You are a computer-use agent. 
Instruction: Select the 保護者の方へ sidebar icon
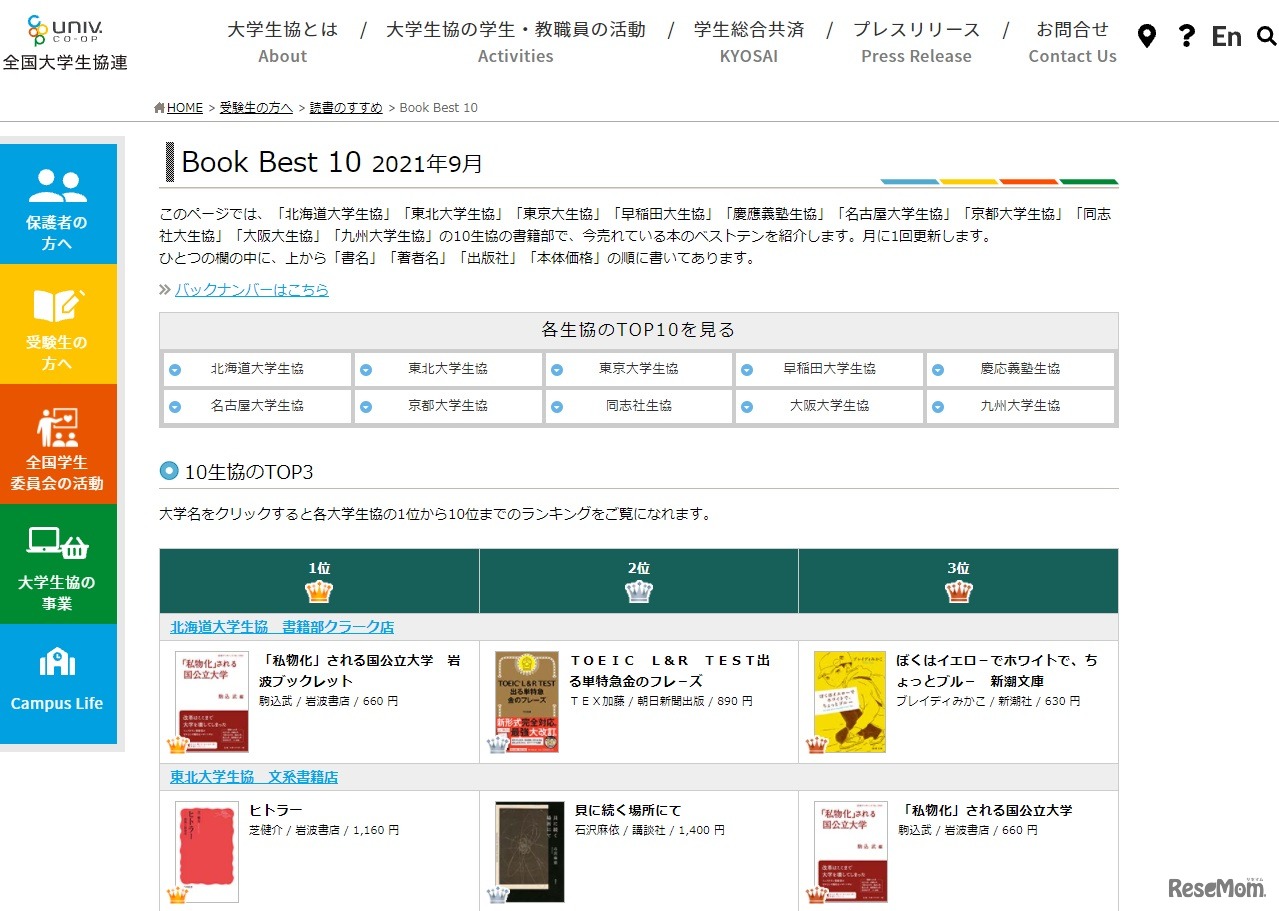click(59, 186)
